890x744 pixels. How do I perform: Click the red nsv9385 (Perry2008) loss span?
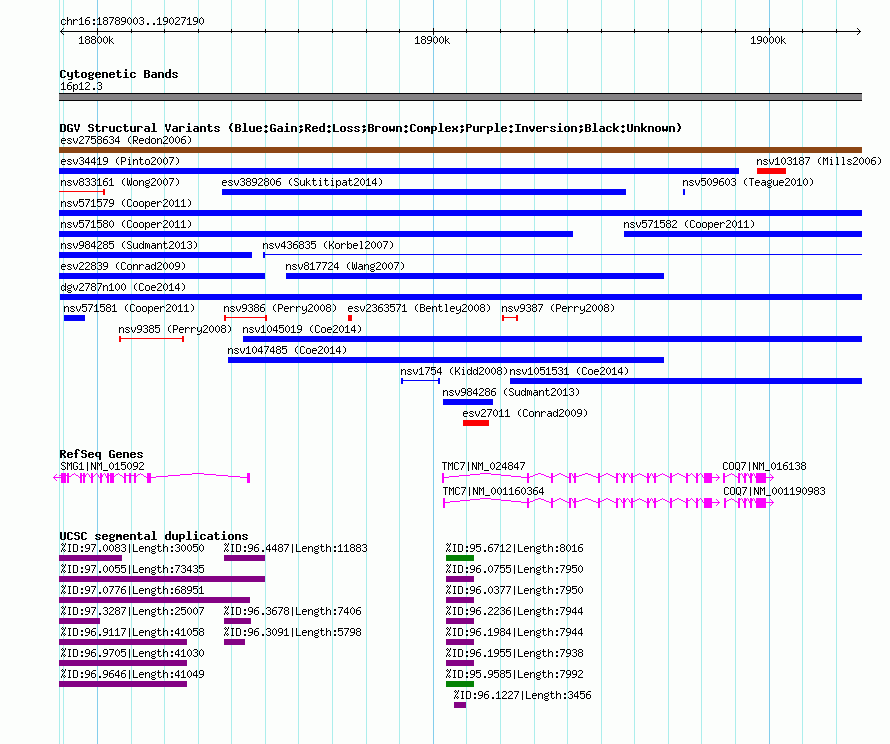click(152, 339)
